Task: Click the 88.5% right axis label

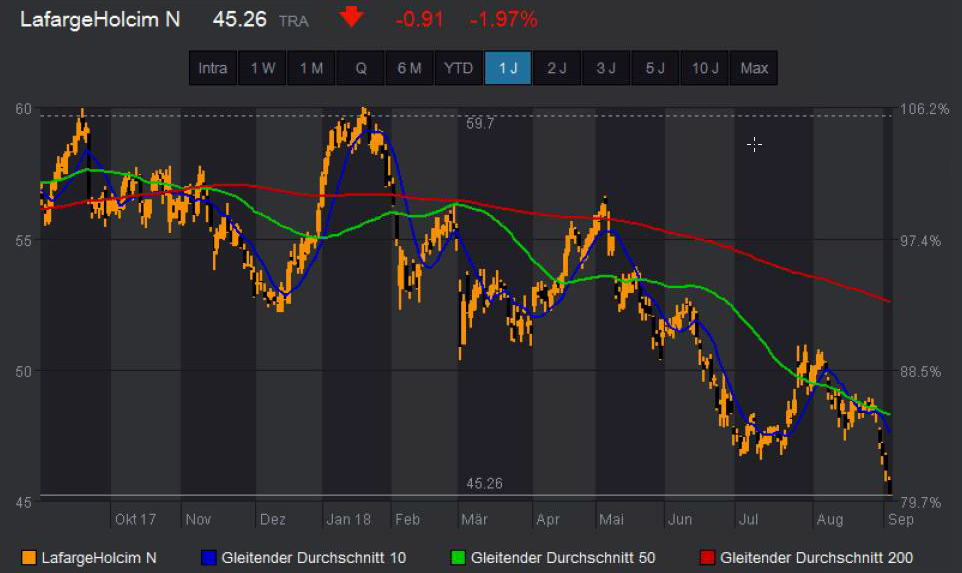Action: point(920,372)
